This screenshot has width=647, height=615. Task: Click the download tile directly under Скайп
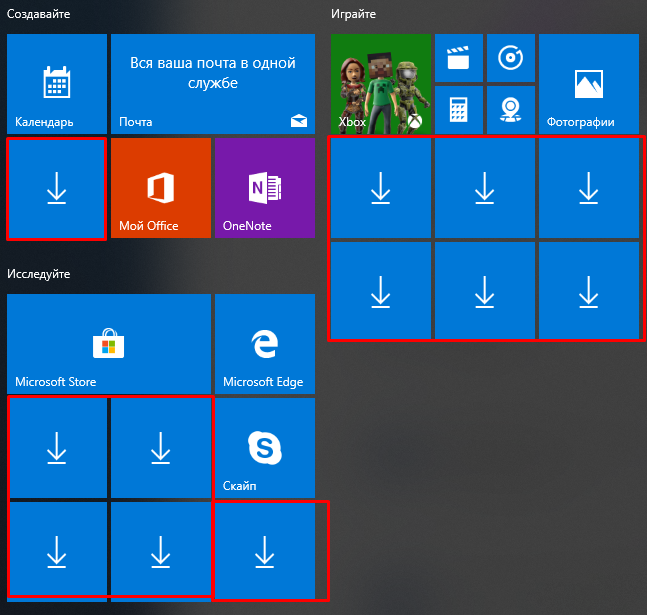pyautogui.click(x=265, y=550)
